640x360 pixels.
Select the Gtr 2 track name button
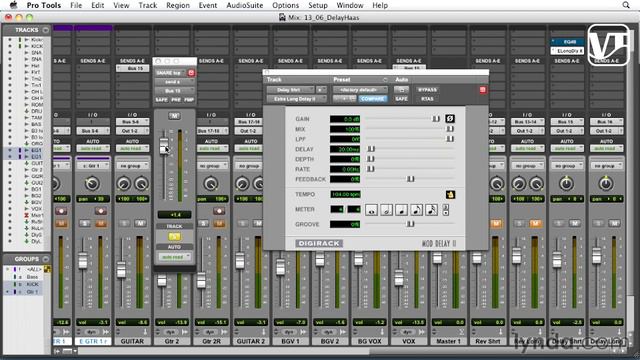[x=172, y=341]
